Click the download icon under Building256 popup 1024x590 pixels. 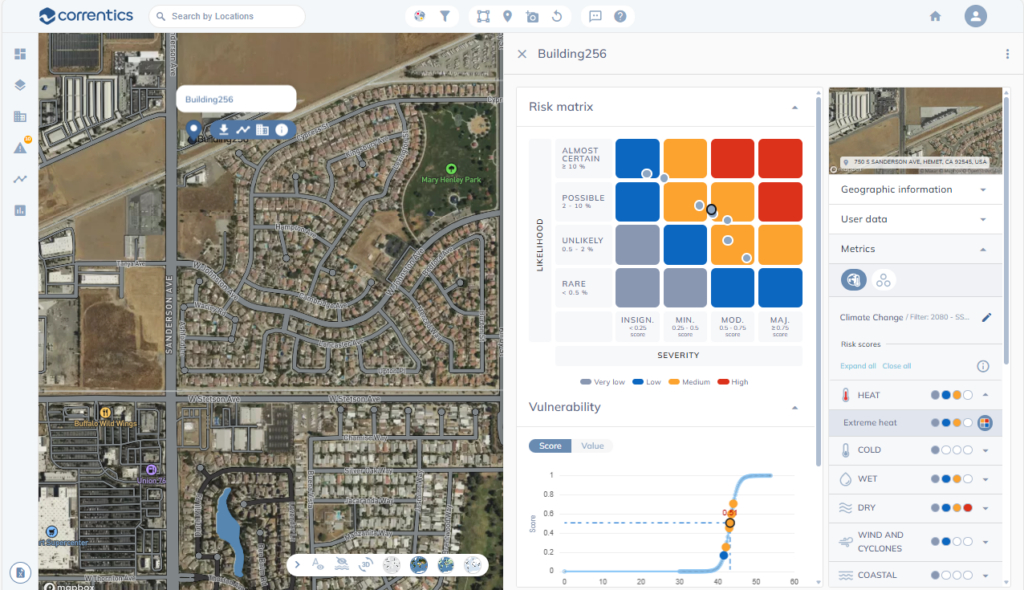click(x=224, y=129)
